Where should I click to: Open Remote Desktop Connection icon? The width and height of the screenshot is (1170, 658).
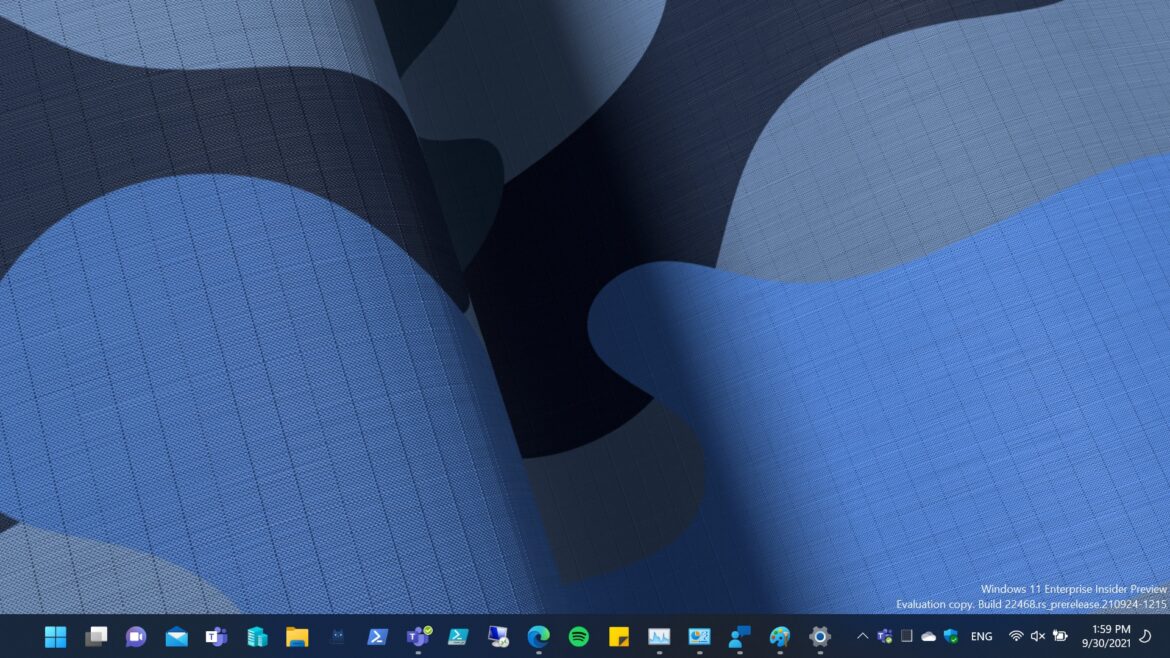pyautogui.click(x=498, y=637)
